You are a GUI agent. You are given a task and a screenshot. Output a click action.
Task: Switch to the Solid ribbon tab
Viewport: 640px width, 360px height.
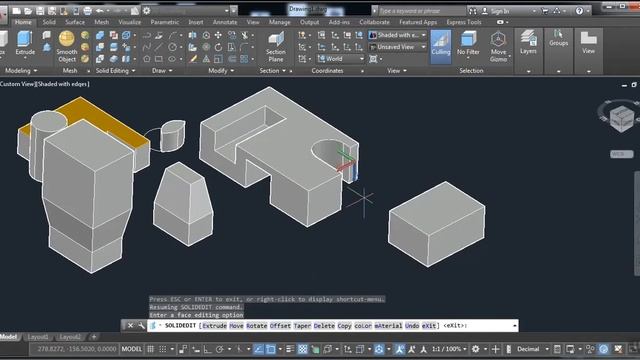49,22
